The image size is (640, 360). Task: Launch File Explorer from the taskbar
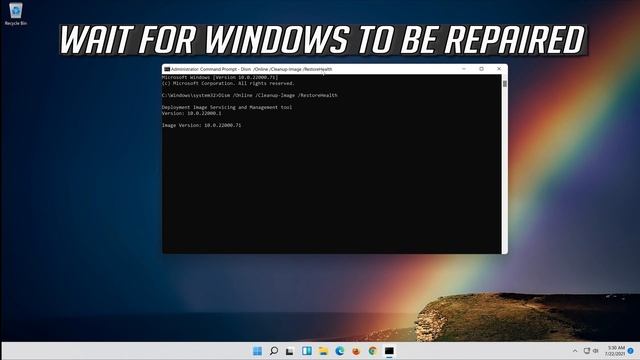point(323,351)
